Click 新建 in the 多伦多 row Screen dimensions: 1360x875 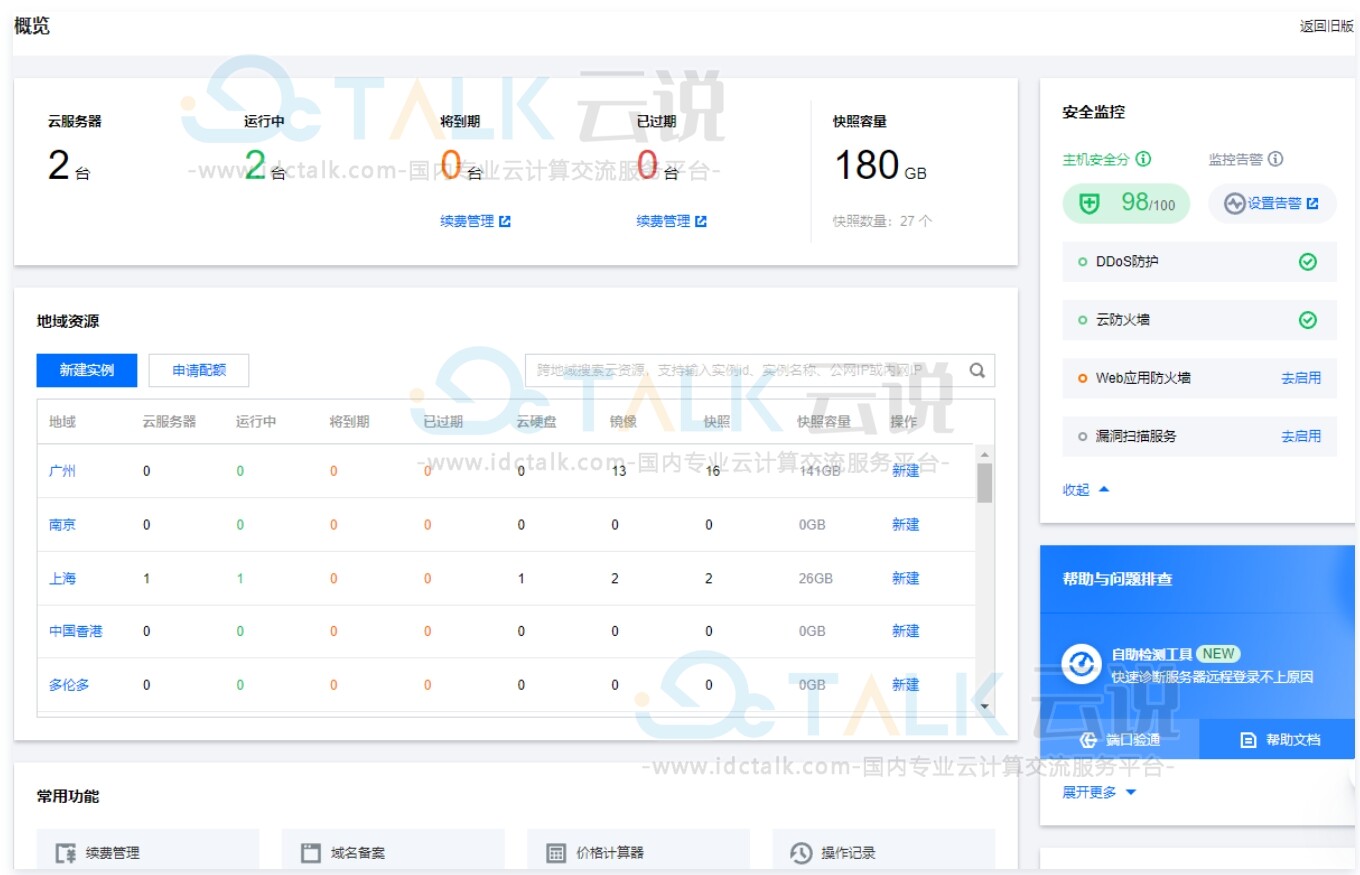click(x=905, y=685)
